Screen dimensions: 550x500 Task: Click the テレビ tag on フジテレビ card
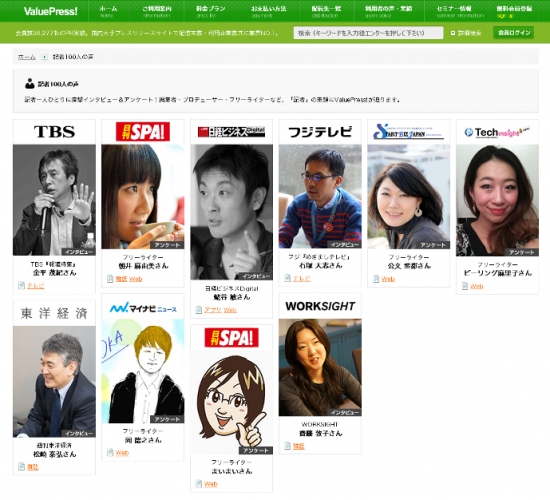point(302,279)
